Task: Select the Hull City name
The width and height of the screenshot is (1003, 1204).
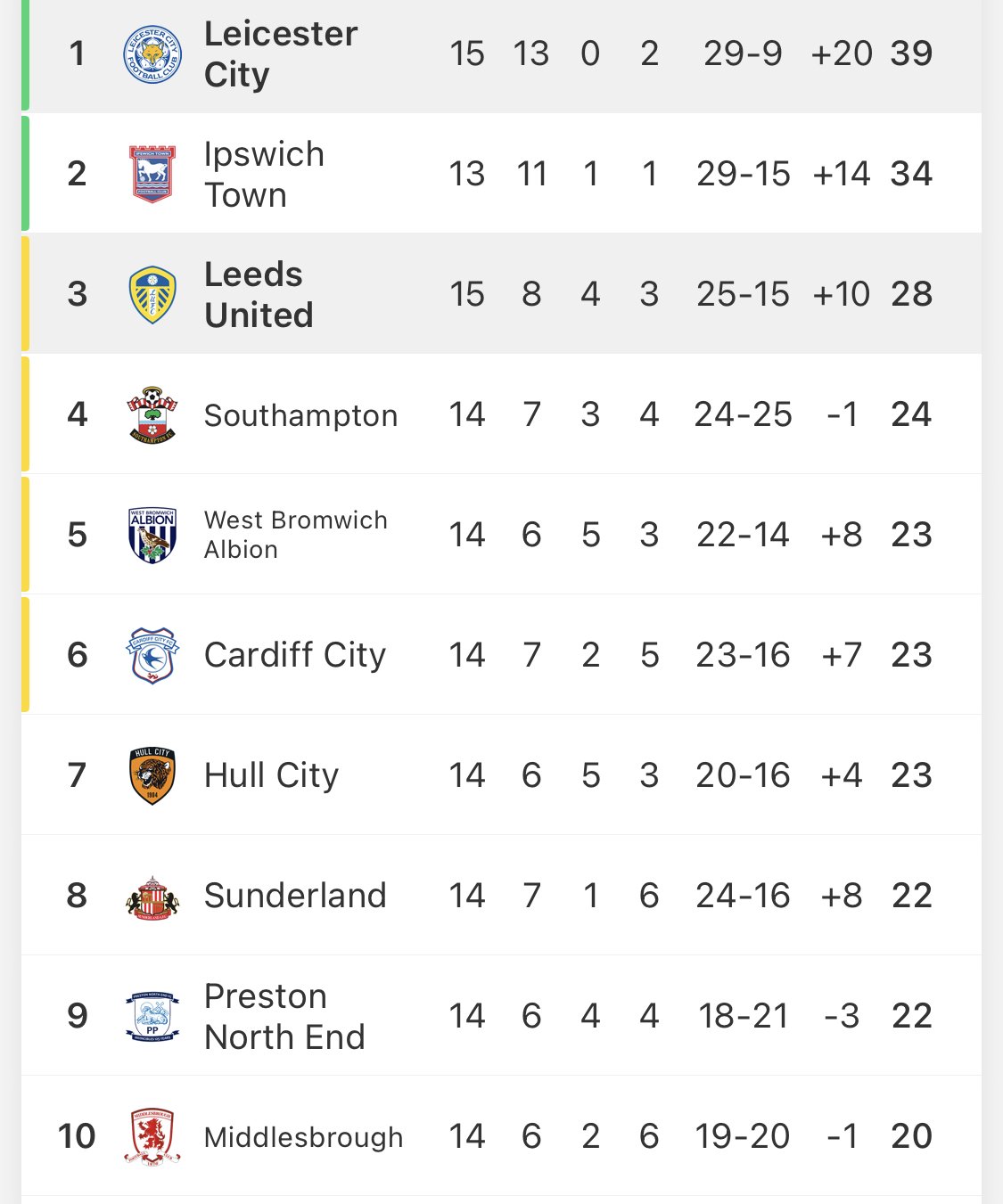Action: pos(271,775)
